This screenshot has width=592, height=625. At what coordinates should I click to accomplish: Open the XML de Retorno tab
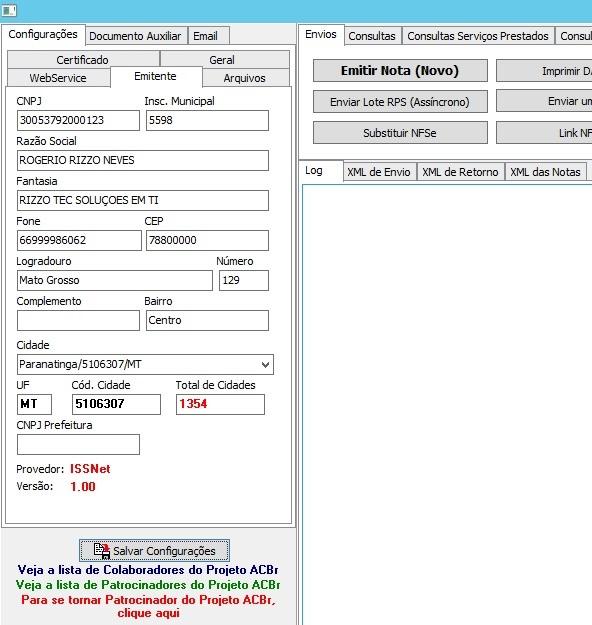coord(460,172)
